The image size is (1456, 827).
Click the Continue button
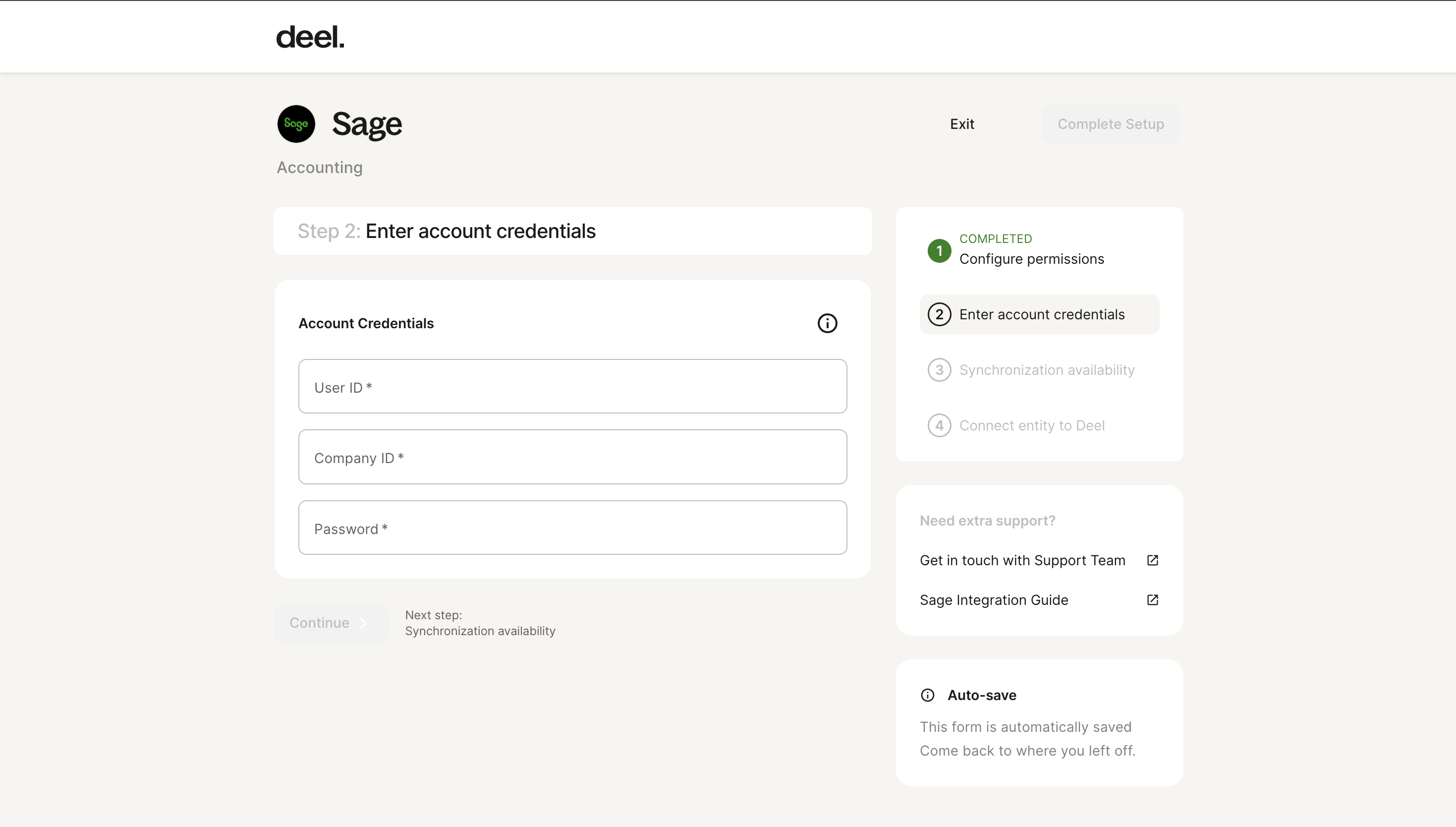click(x=331, y=623)
